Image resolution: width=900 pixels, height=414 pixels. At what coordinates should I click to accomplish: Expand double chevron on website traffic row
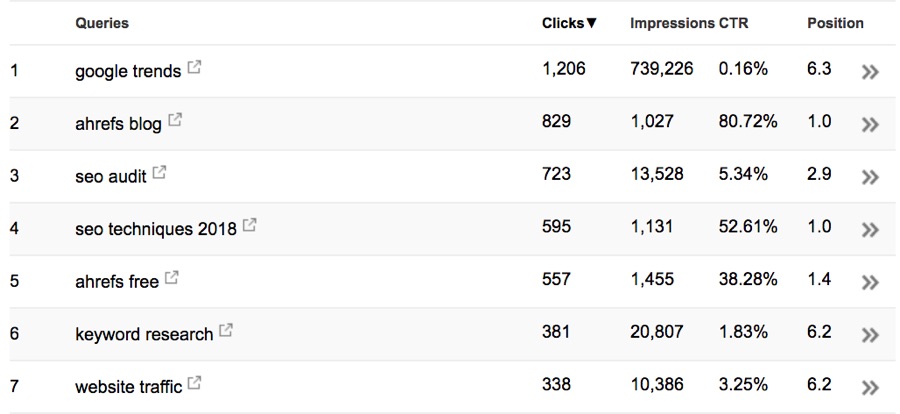870,388
